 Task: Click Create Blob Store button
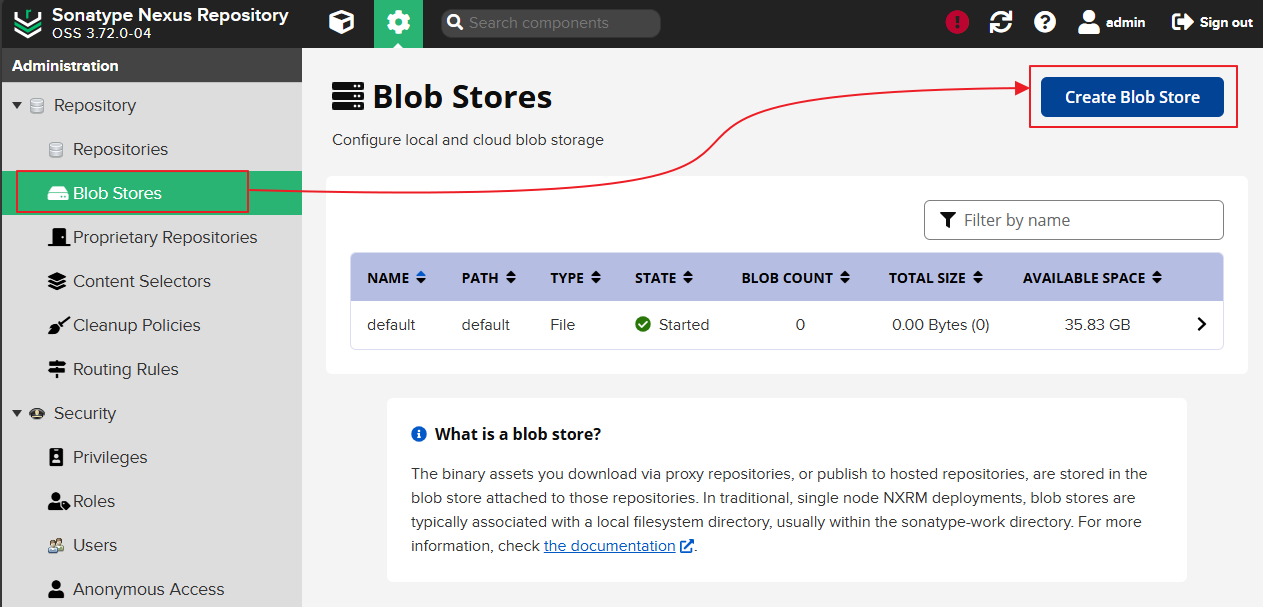[x=1132, y=97]
